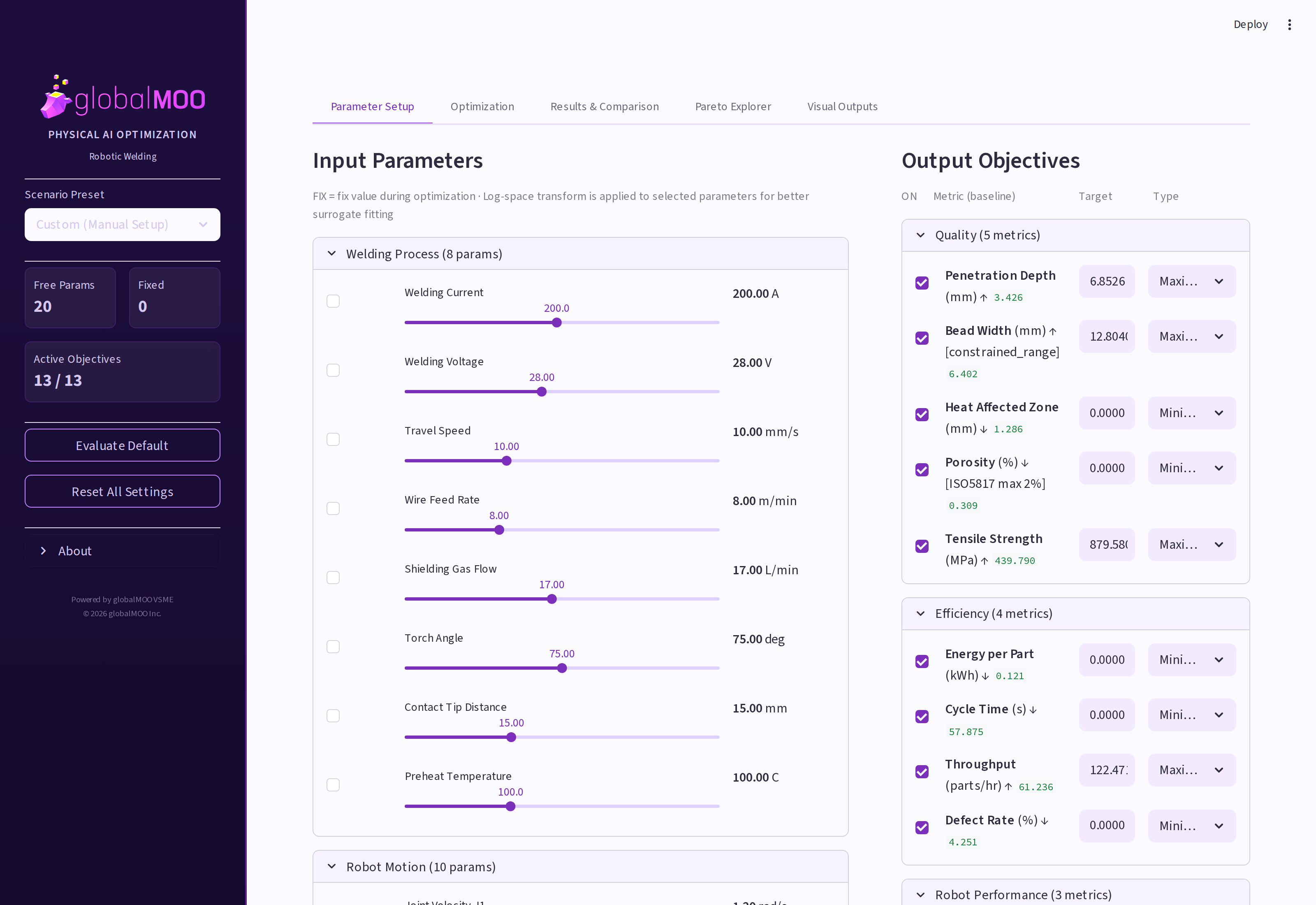Open Tensile Strength type dropdown
The image size is (1316, 905).
click(x=1192, y=544)
